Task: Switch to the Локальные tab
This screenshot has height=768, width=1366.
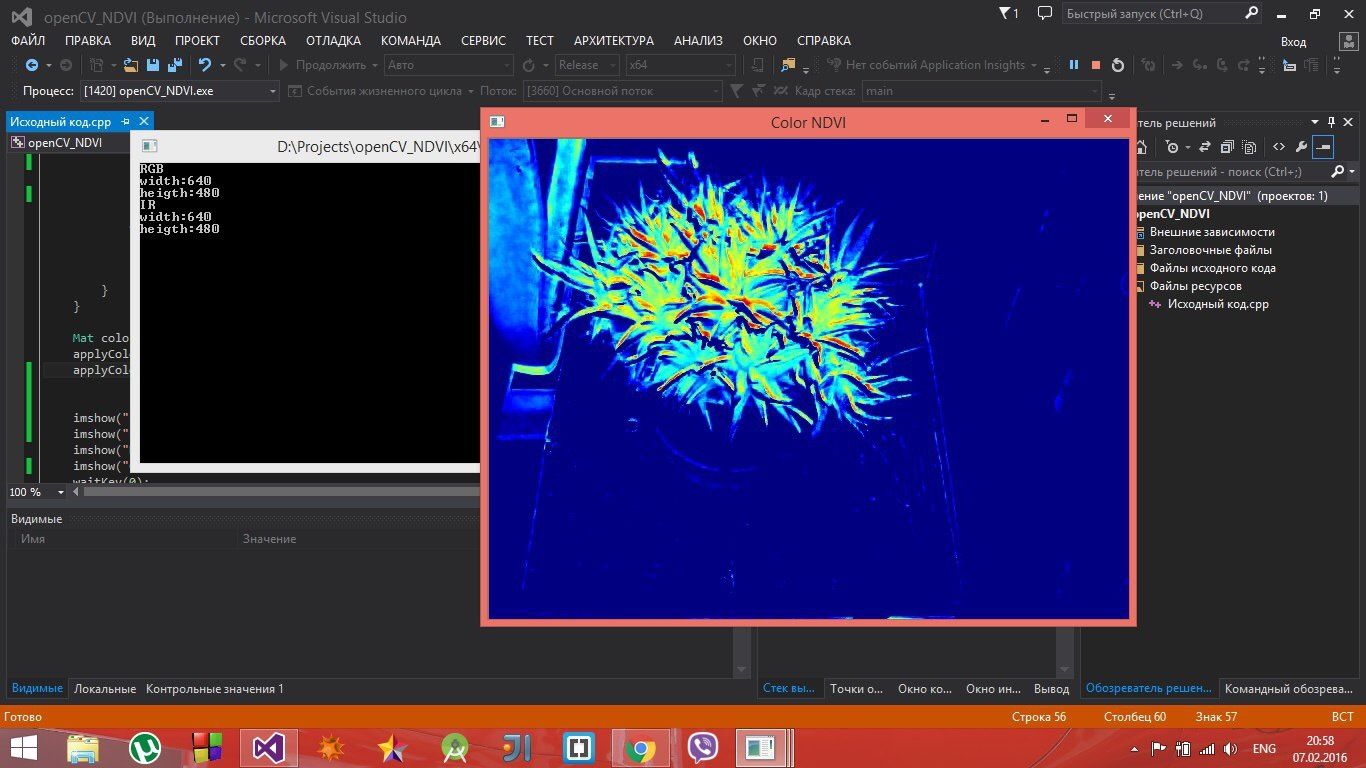Action: click(x=105, y=689)
